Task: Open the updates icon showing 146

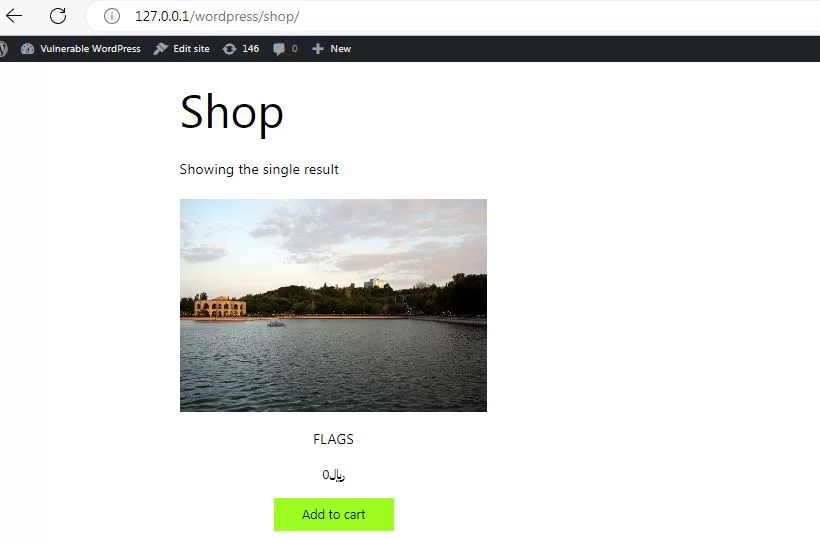Action: tap(229, 48)
